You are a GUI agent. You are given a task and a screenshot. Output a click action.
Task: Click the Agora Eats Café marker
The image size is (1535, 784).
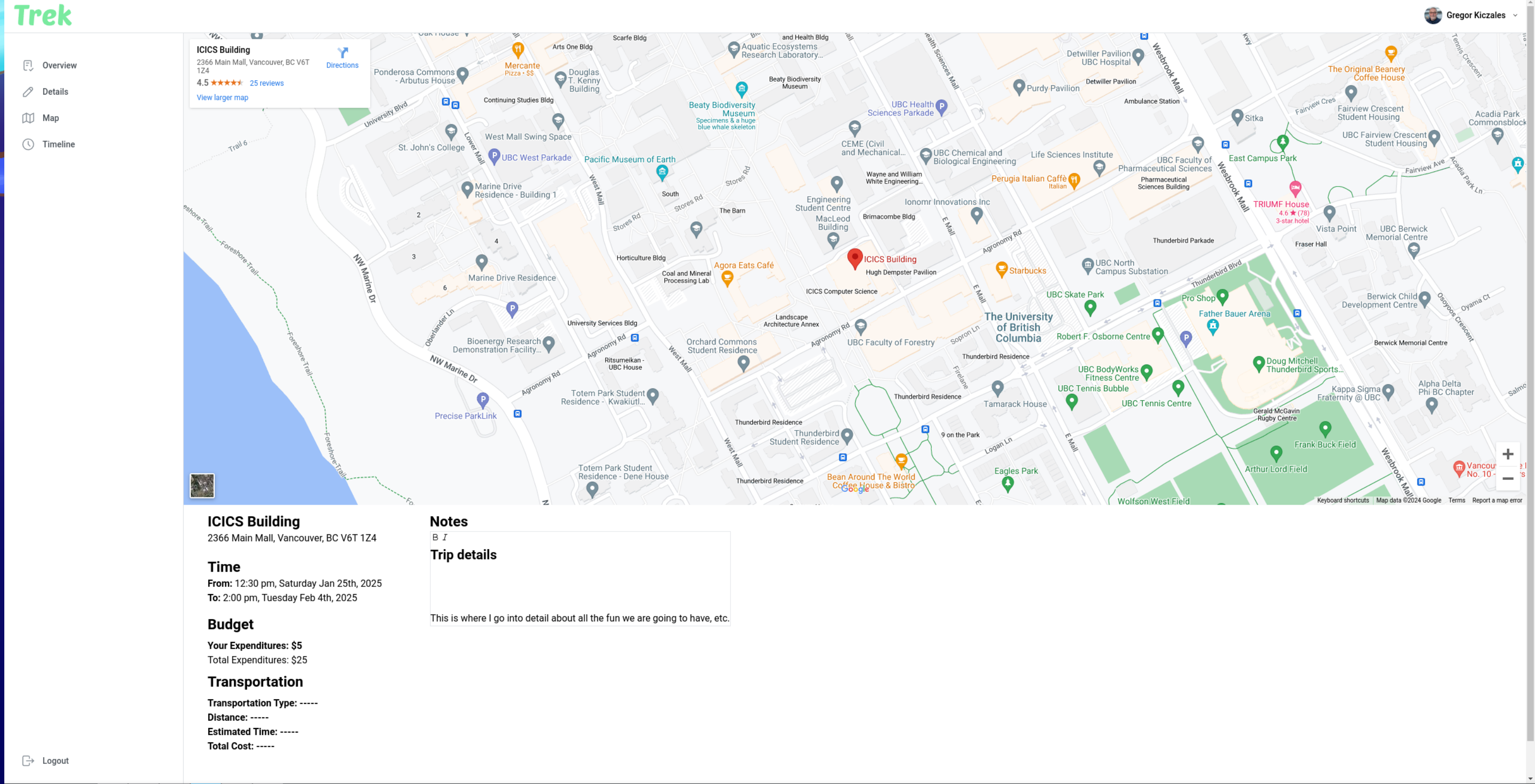coord(727,278)
